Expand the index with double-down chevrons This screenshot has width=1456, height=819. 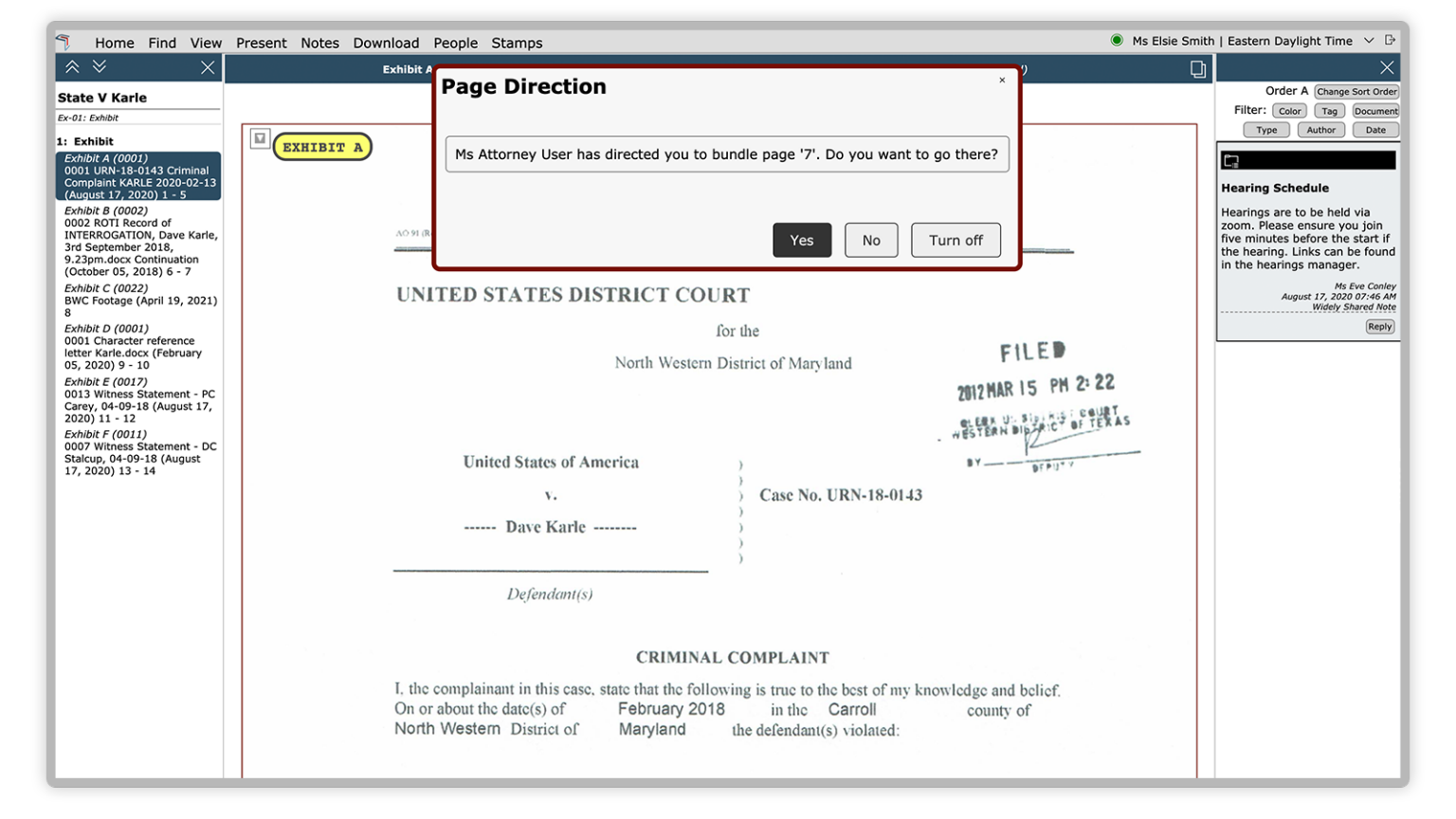coord(100,67)
